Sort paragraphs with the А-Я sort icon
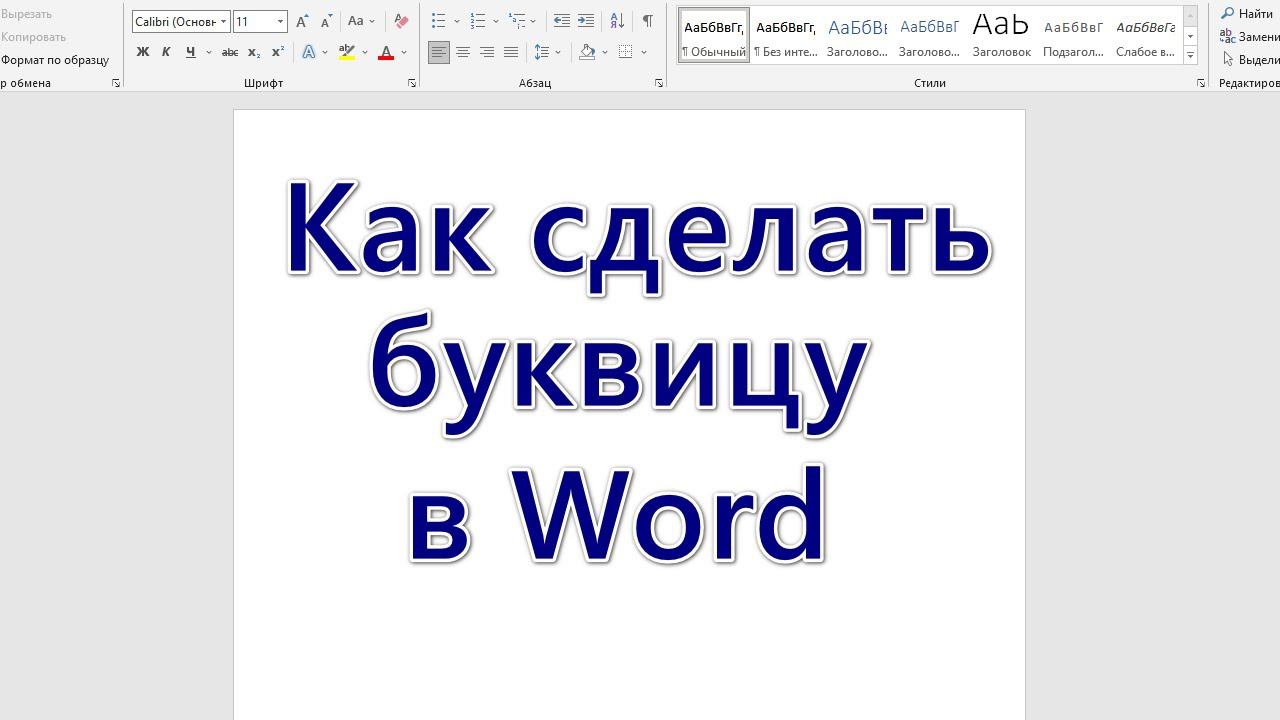1280x720 pixels. (617, 21)
